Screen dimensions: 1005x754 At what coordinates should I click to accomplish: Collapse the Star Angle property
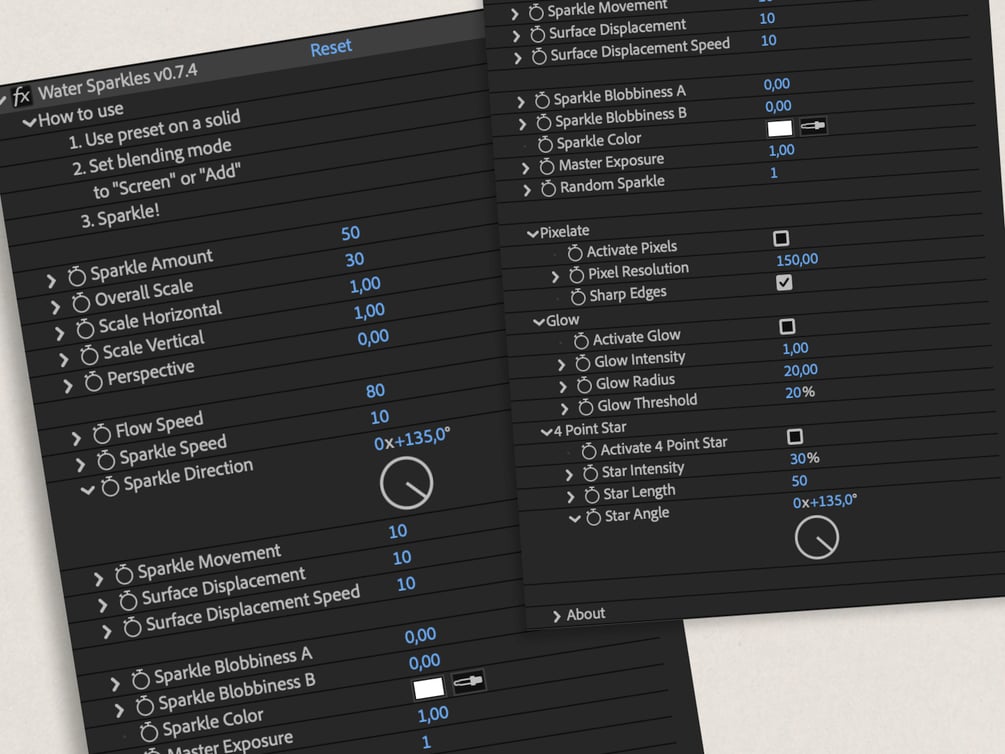(x=575, y=519)
